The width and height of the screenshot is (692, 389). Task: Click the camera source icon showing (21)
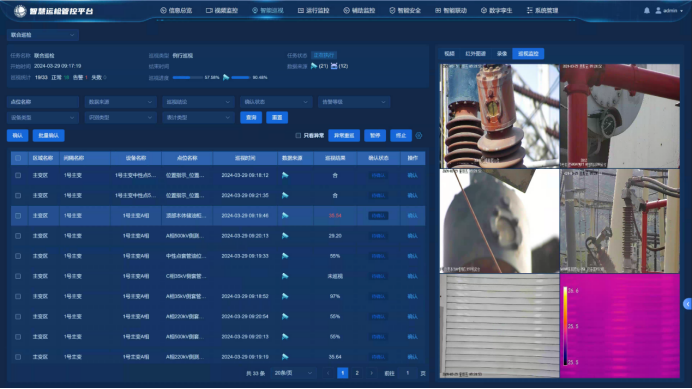(x=314, y=66)
